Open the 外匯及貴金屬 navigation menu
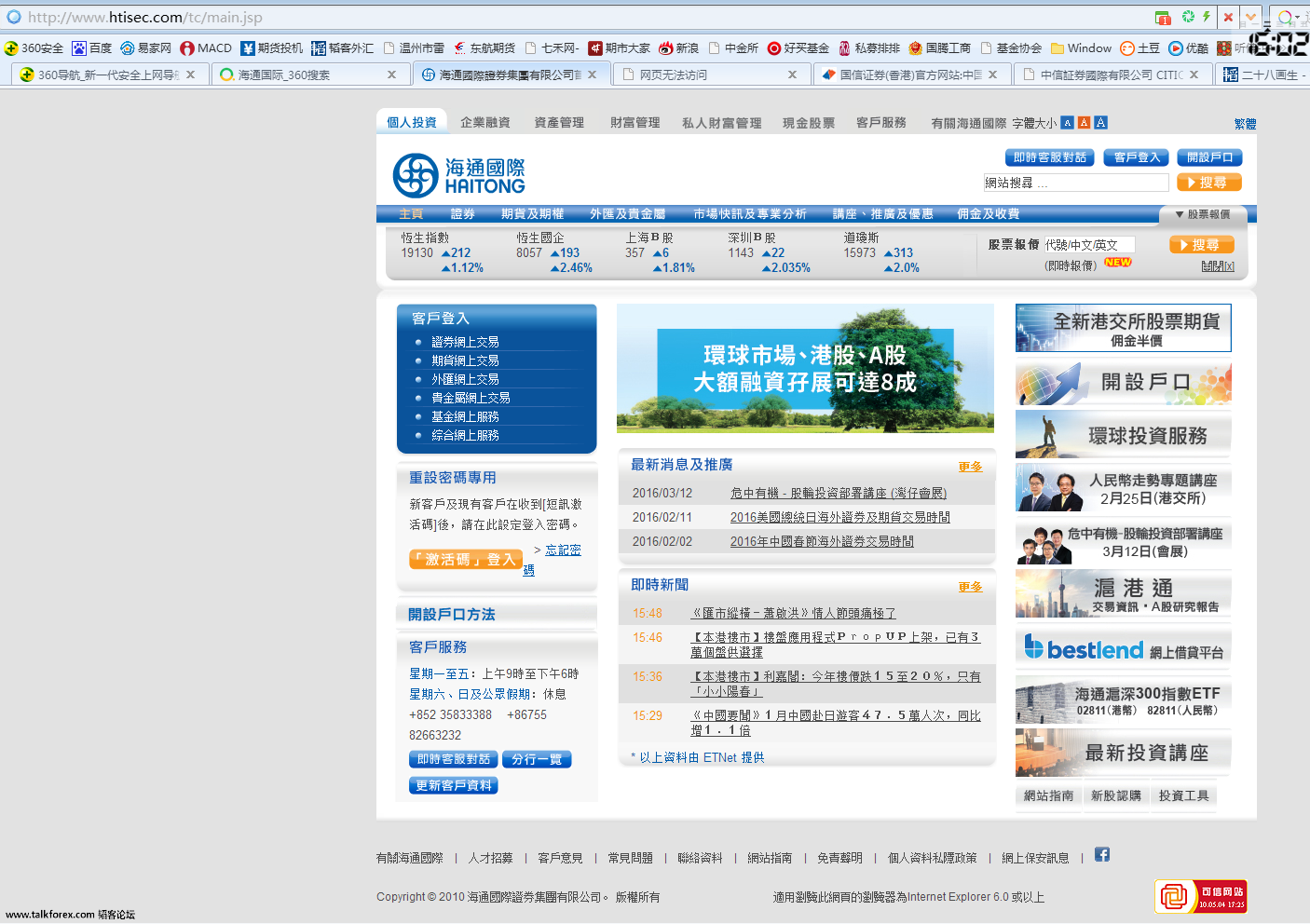This screenshot has width=1310, height=924. (627, 214)
